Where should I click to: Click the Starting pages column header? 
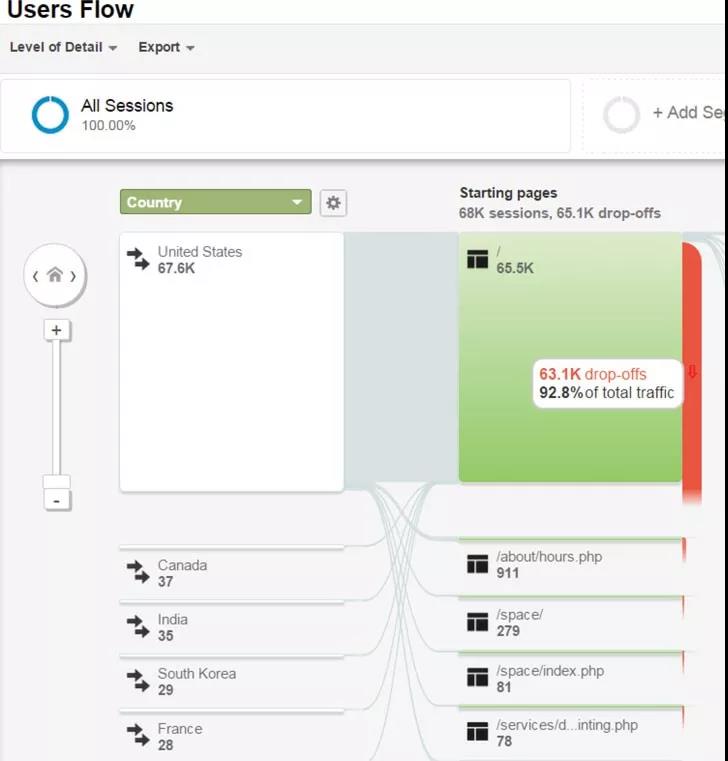pyautogui.click(x=509, y=193)
